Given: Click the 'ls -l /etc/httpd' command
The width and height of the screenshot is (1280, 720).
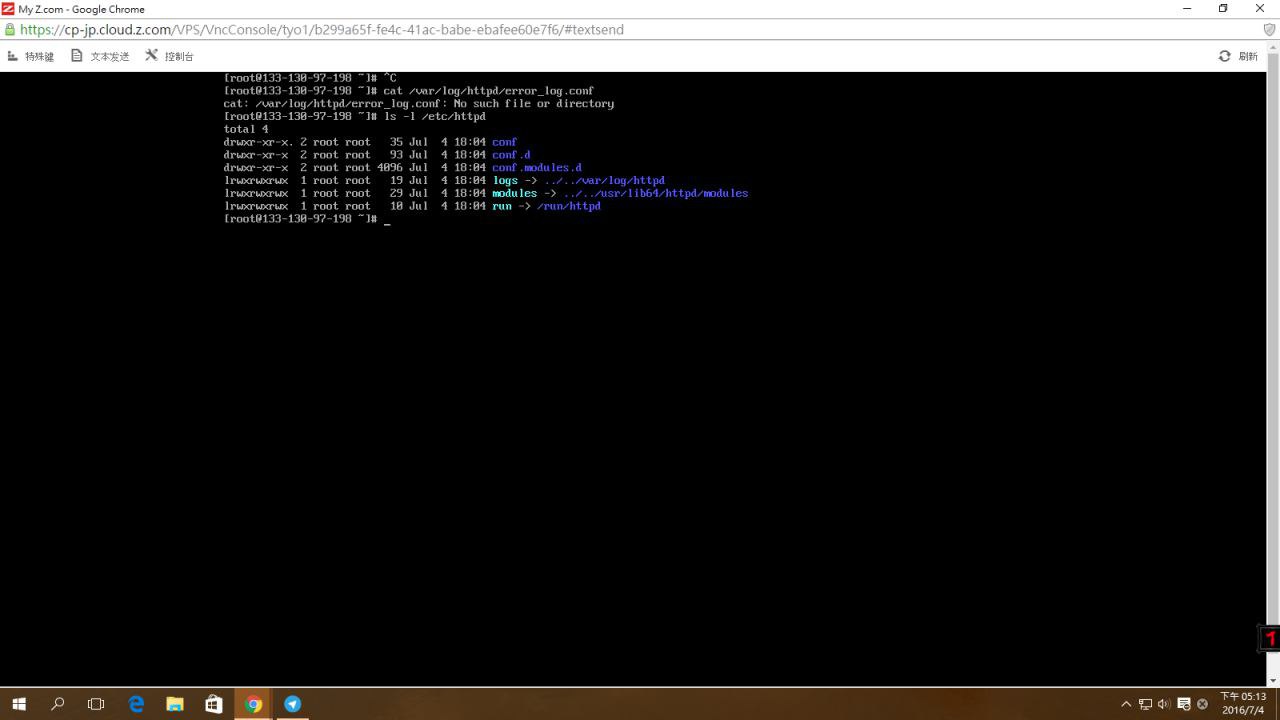Looking at the screenshot, I should pos(435,117).
